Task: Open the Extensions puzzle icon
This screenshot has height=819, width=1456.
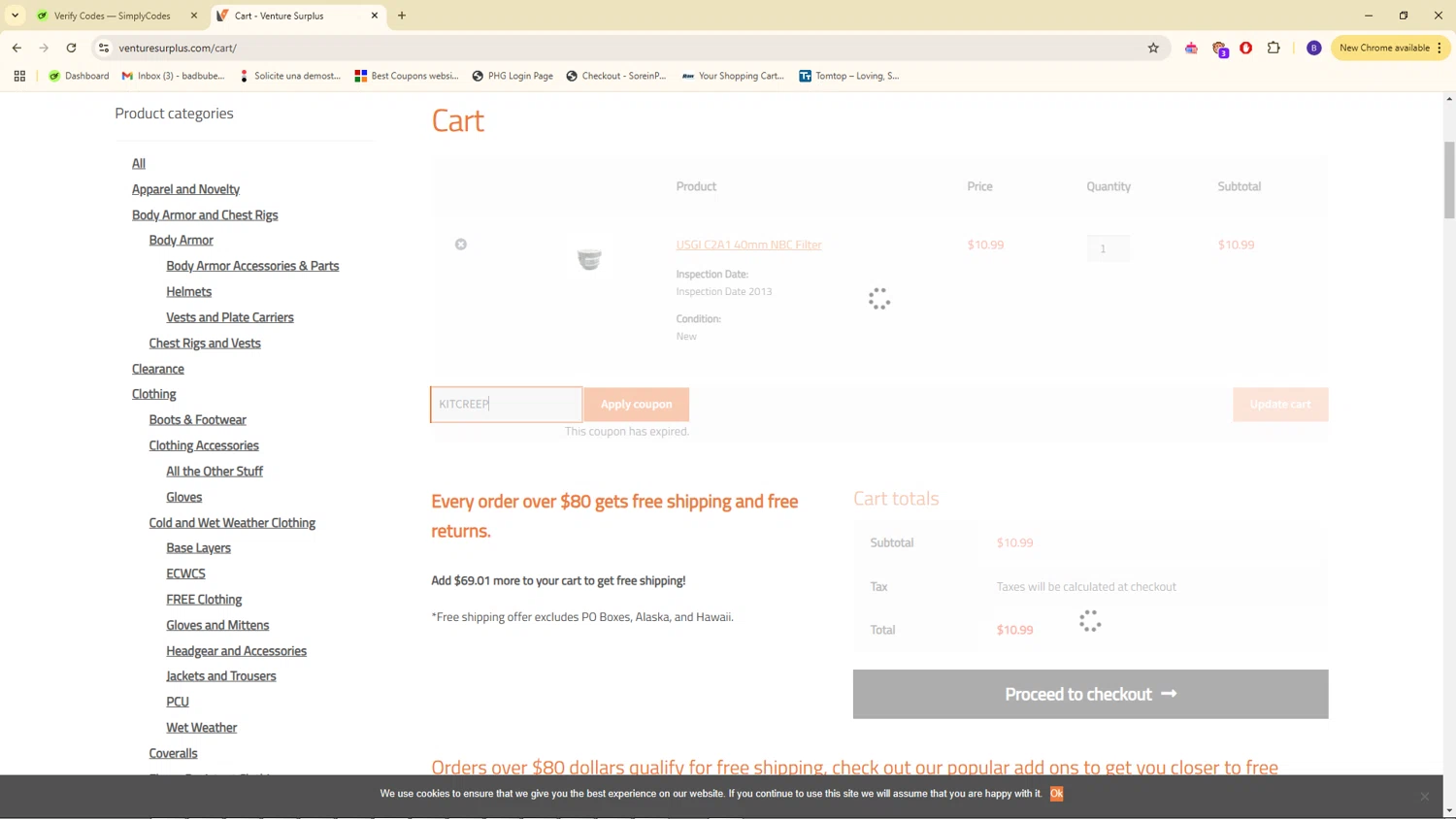Action: (1274, 48)
